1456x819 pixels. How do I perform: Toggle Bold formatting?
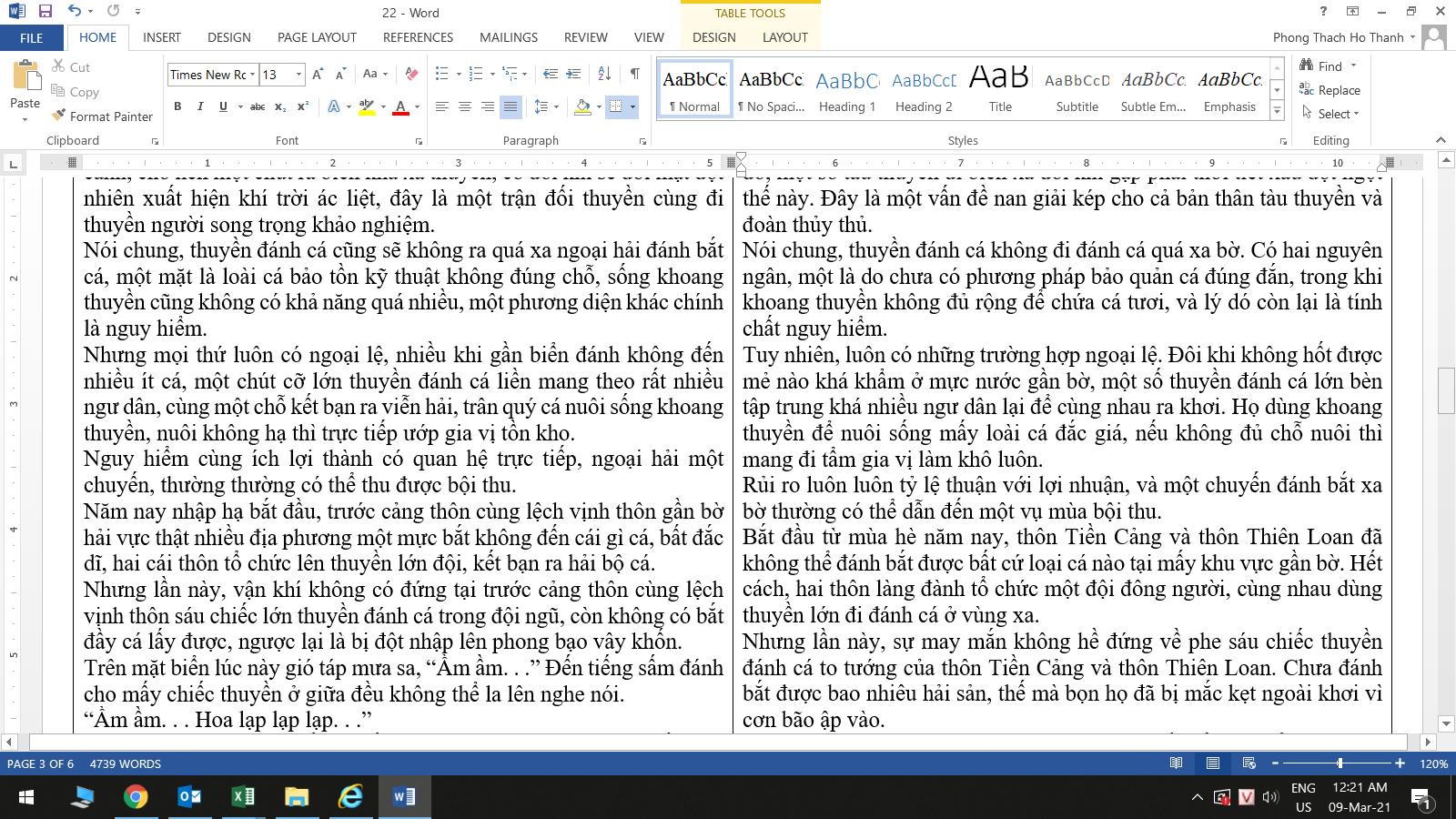click(177, 106)
